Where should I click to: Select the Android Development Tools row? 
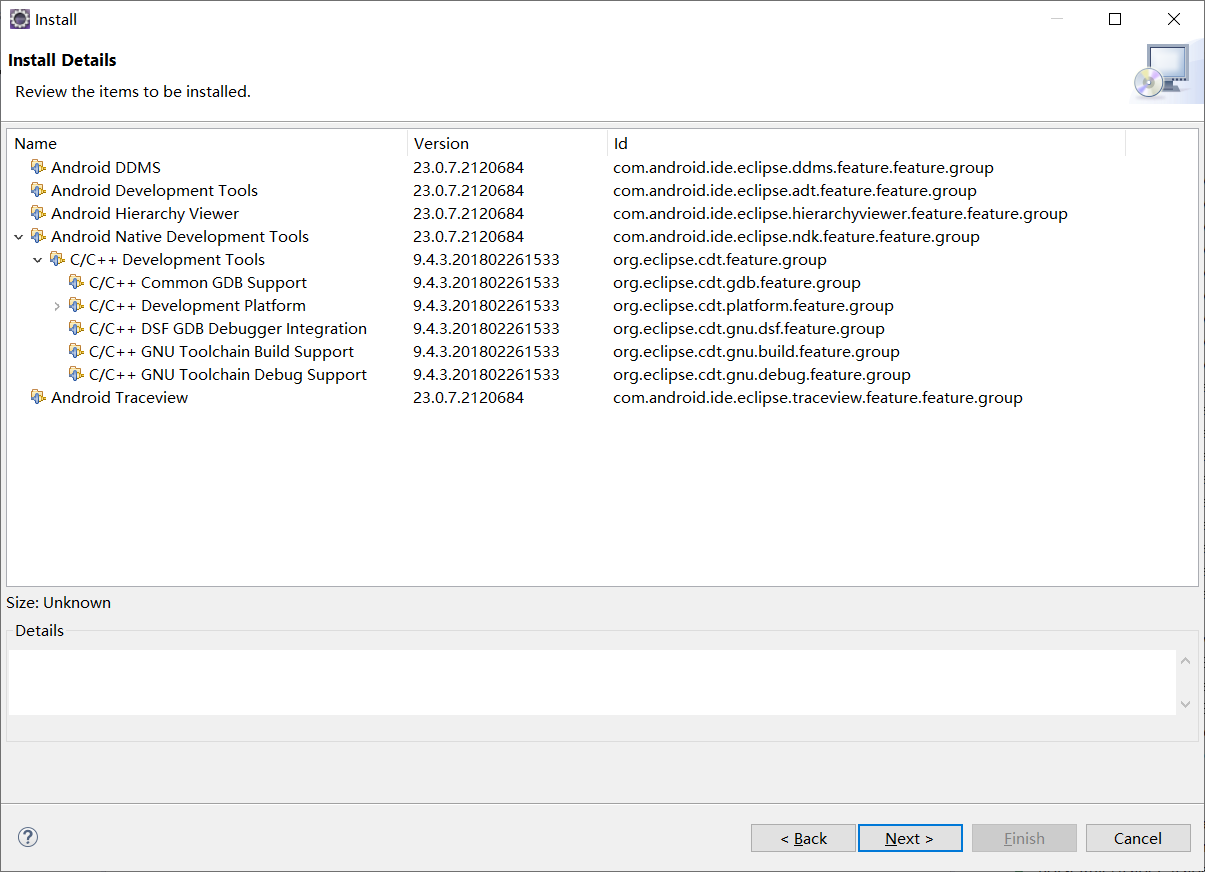[602, 190]
